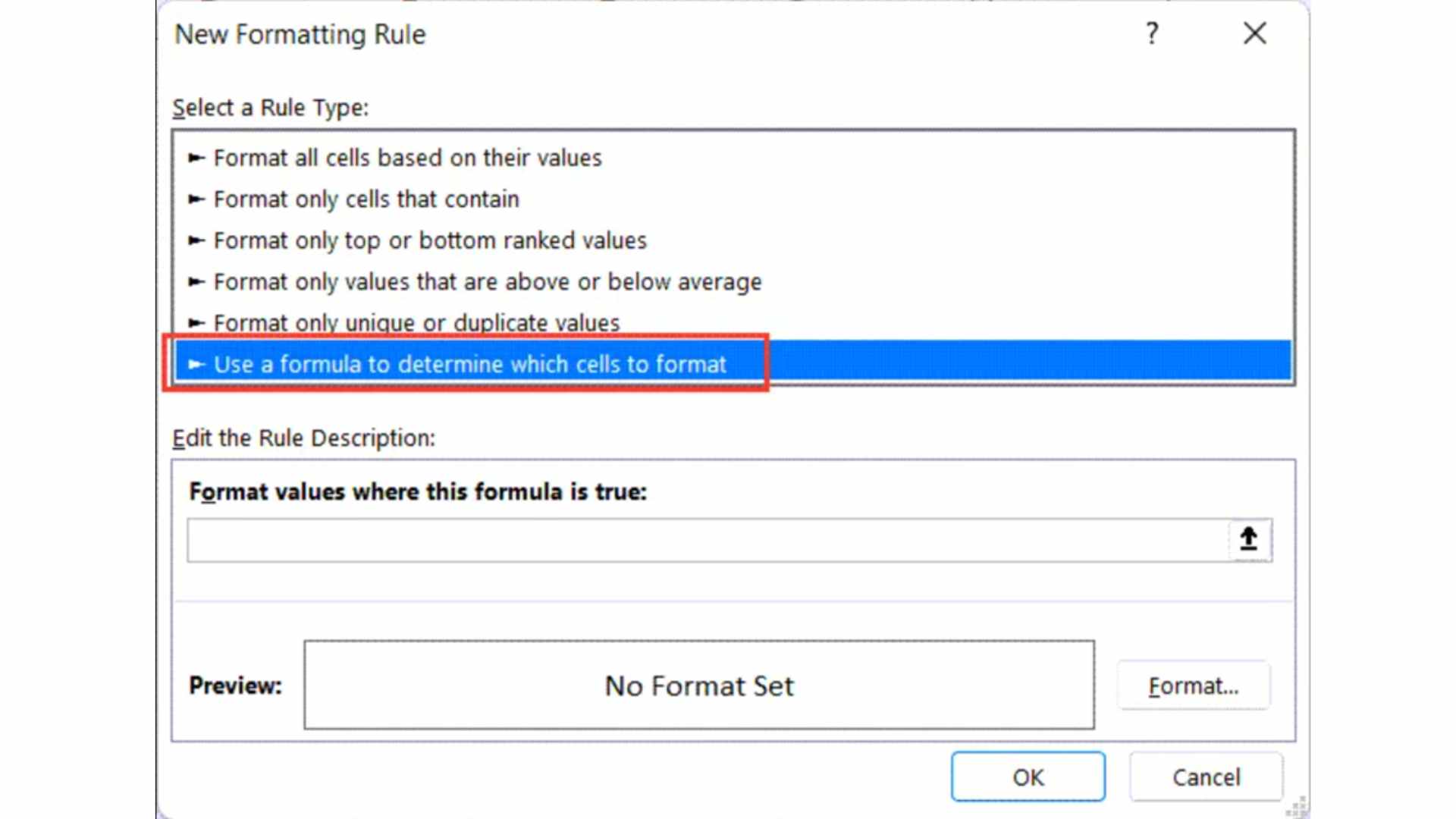Select 'Use a formula to determine which cells to format'
Screen dimensions: 1456x819
point(470,364)
